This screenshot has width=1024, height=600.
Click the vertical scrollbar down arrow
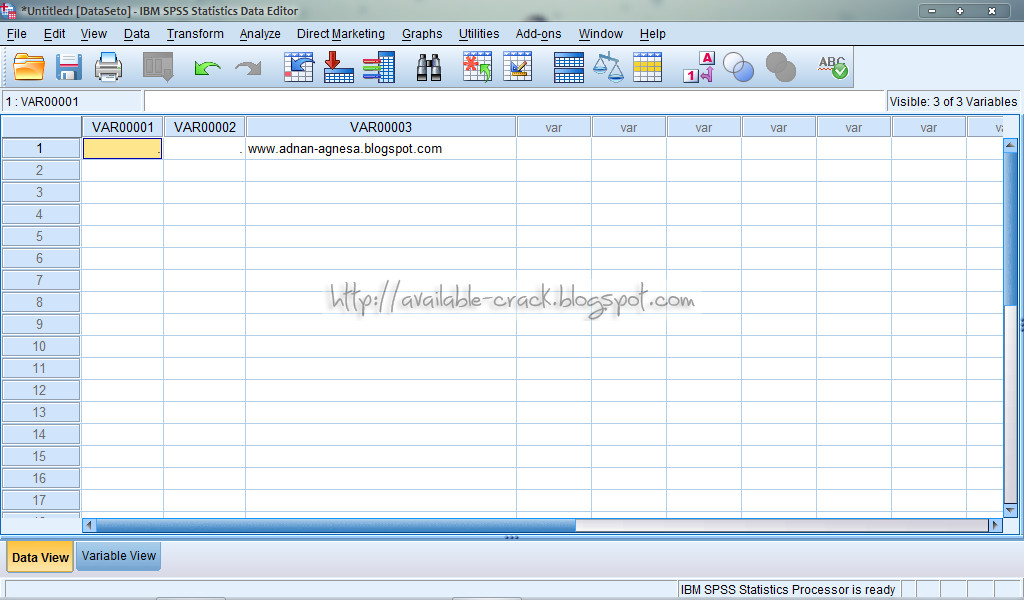[1010, 510]
